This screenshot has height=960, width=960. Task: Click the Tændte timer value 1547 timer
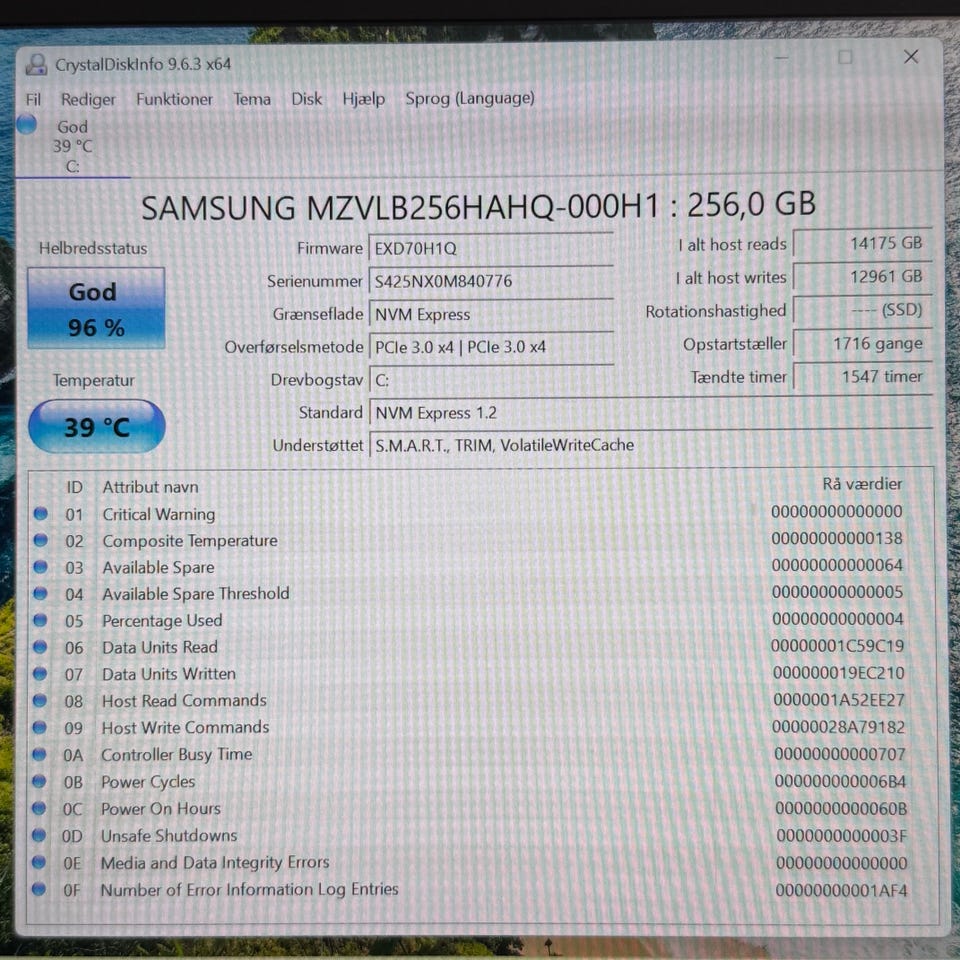coord(863,377)
